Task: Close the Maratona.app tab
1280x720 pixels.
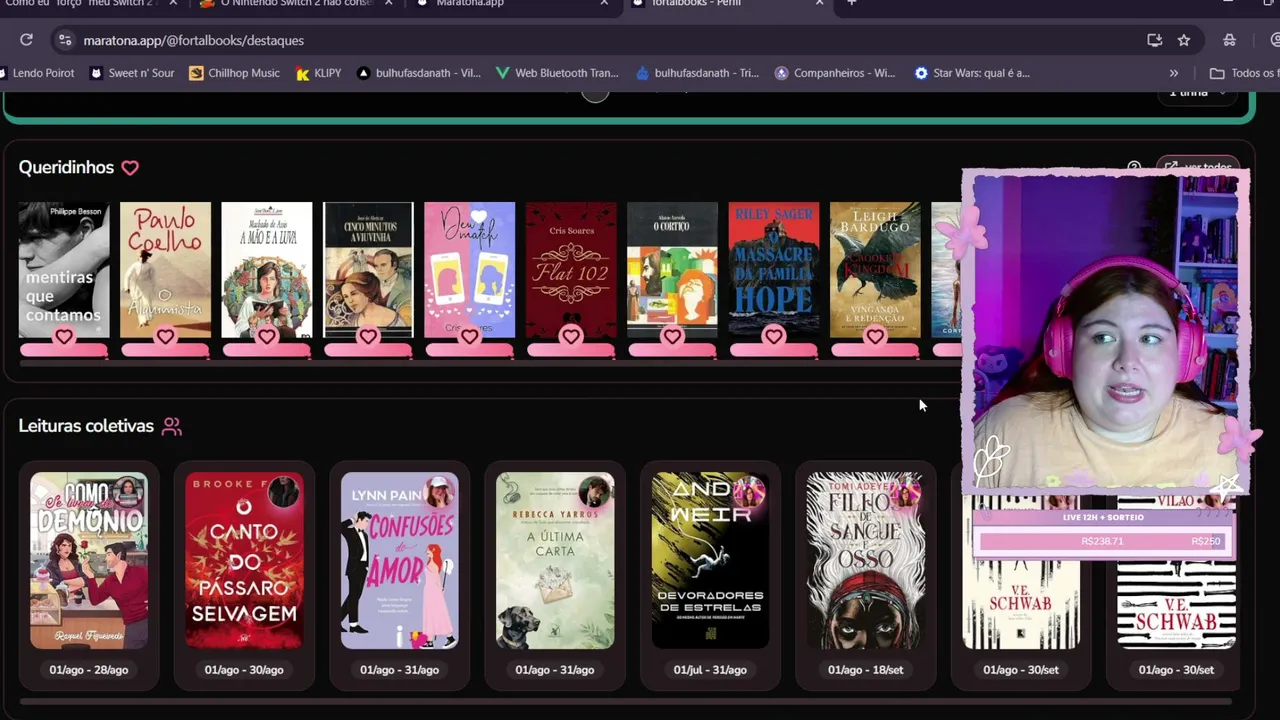Action: coord(604,3)
